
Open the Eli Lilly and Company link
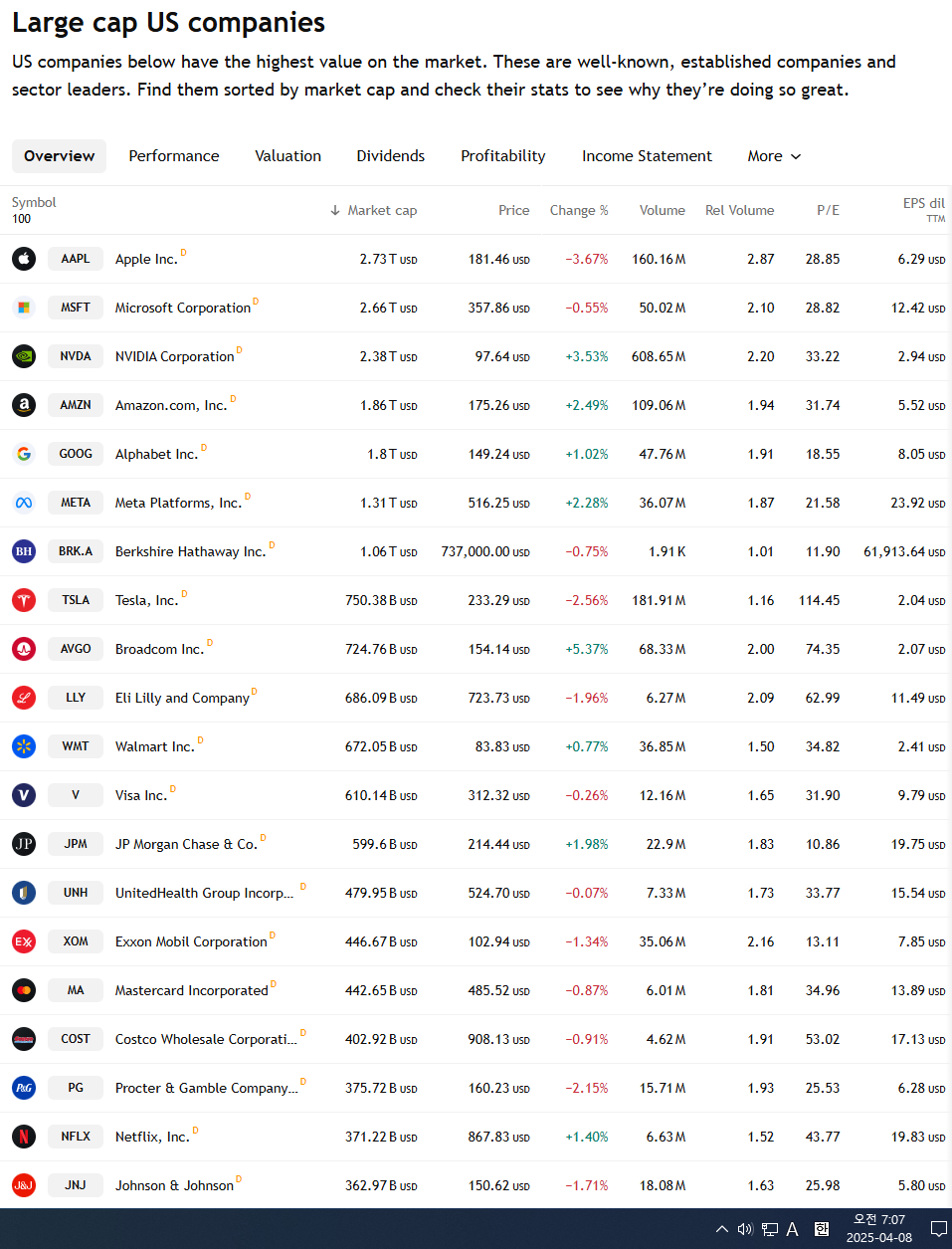[x=182, y=699]
